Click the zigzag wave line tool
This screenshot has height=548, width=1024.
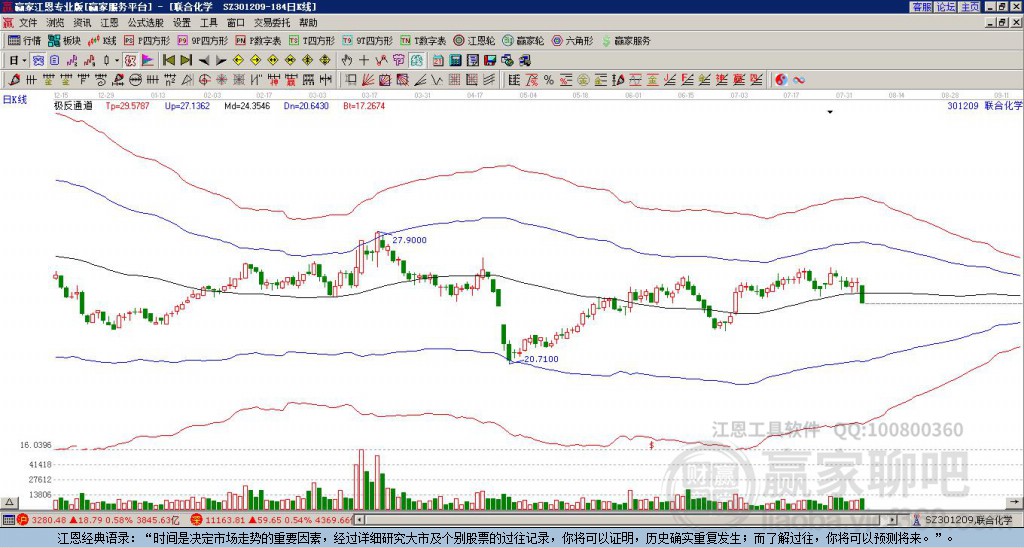point(437,80)
